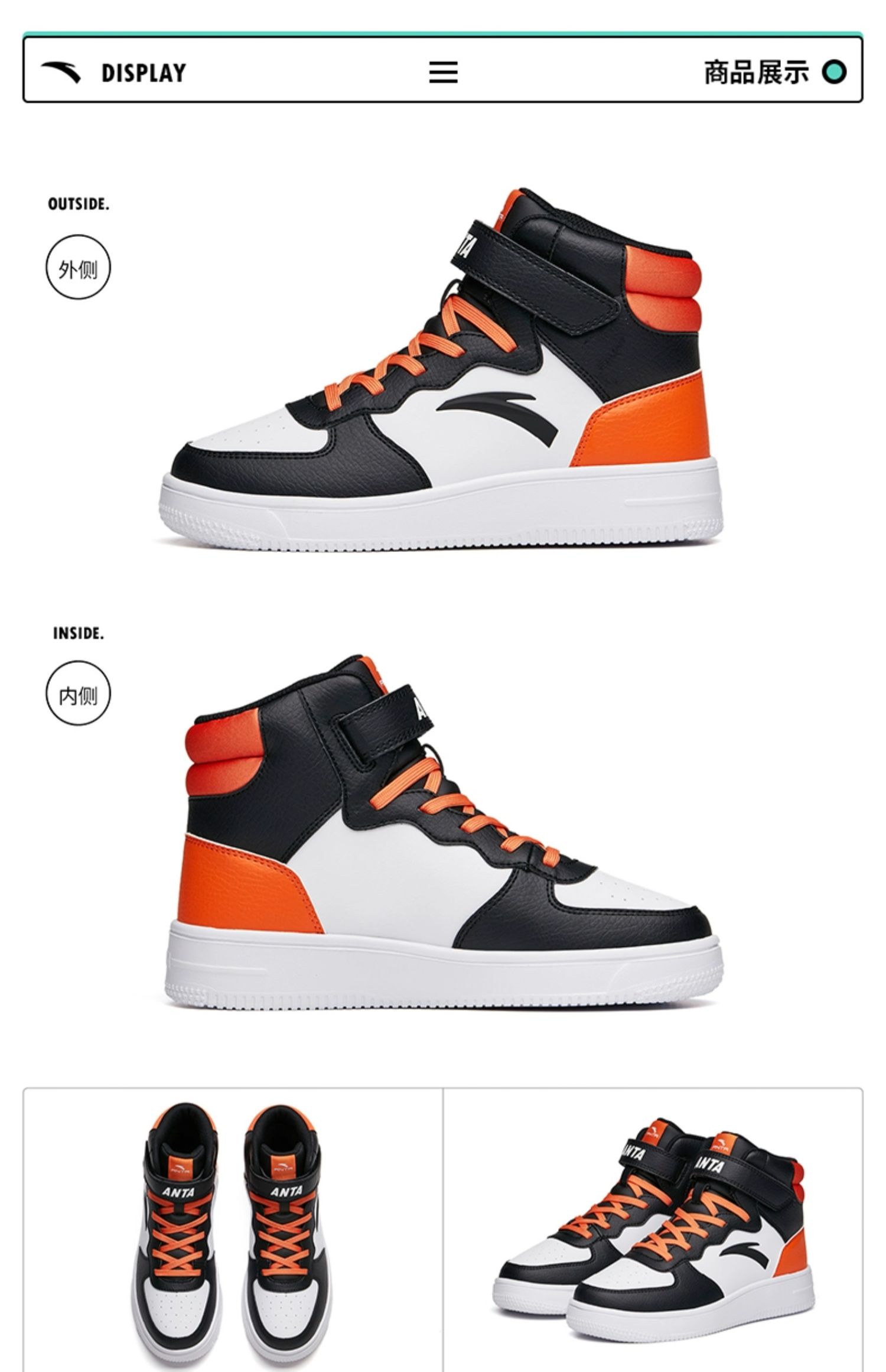Click the OUTSIDE. label

[79, 204]
